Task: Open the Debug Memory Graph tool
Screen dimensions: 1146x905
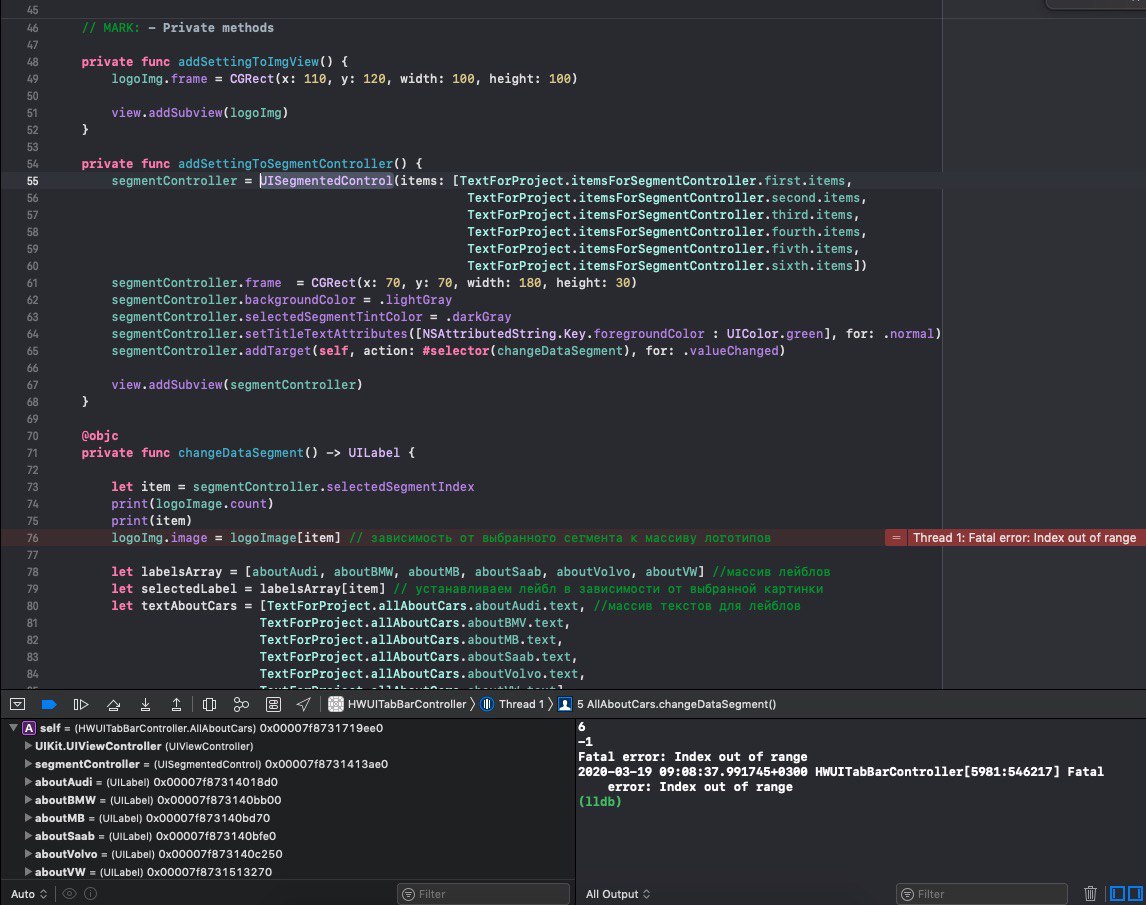Action: (x=241, y=704)
